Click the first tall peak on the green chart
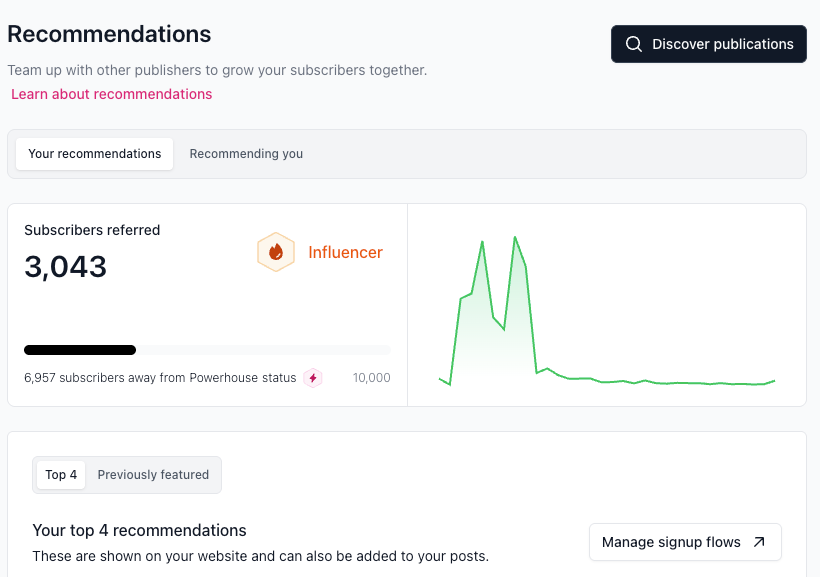 (483, 242)
